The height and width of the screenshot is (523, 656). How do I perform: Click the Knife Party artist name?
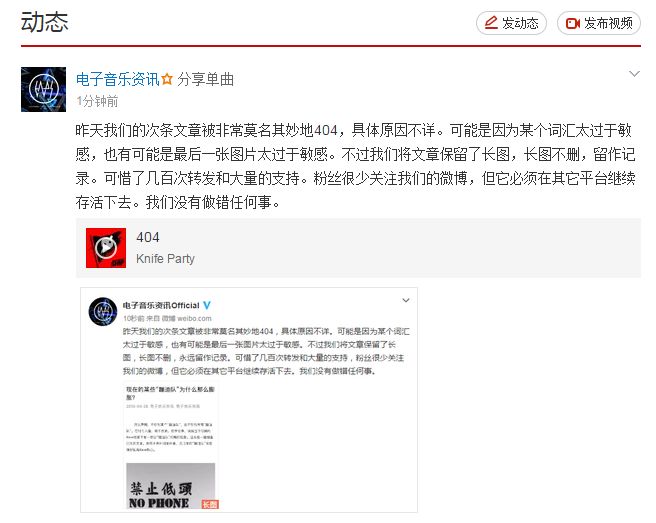pos(165,259)
